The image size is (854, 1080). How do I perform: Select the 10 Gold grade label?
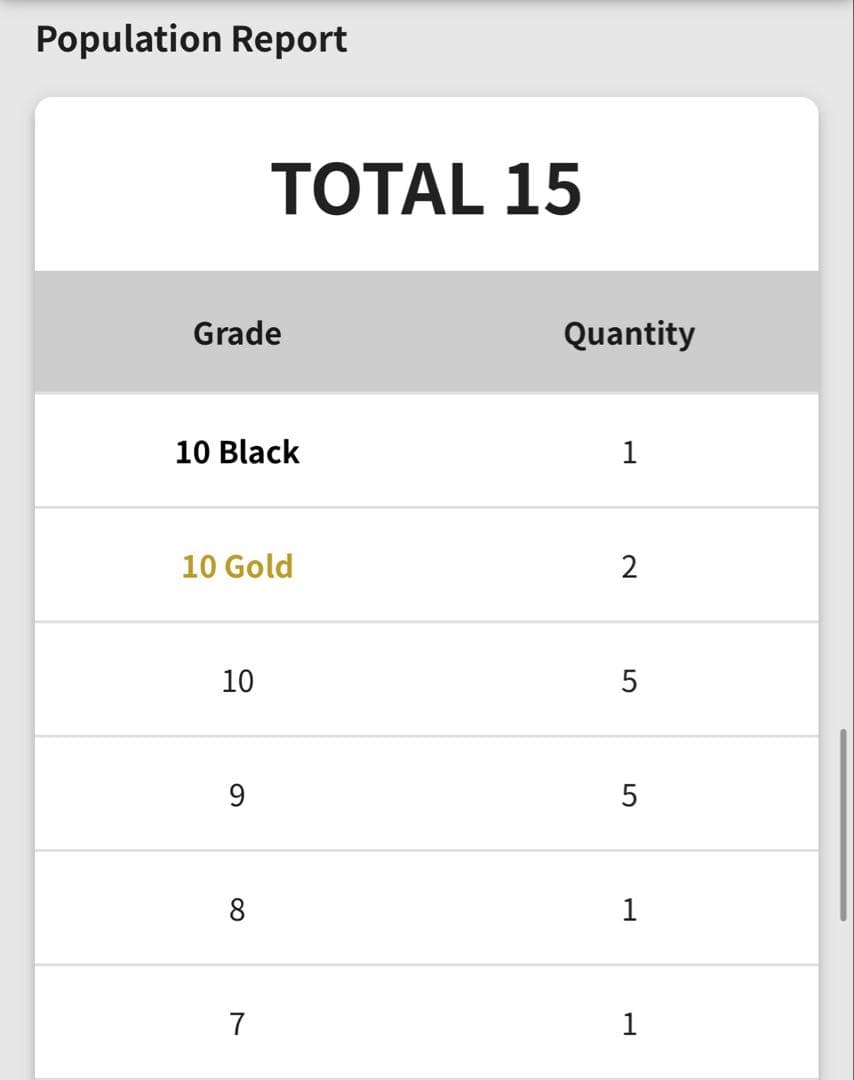click(x=237, y=566)
